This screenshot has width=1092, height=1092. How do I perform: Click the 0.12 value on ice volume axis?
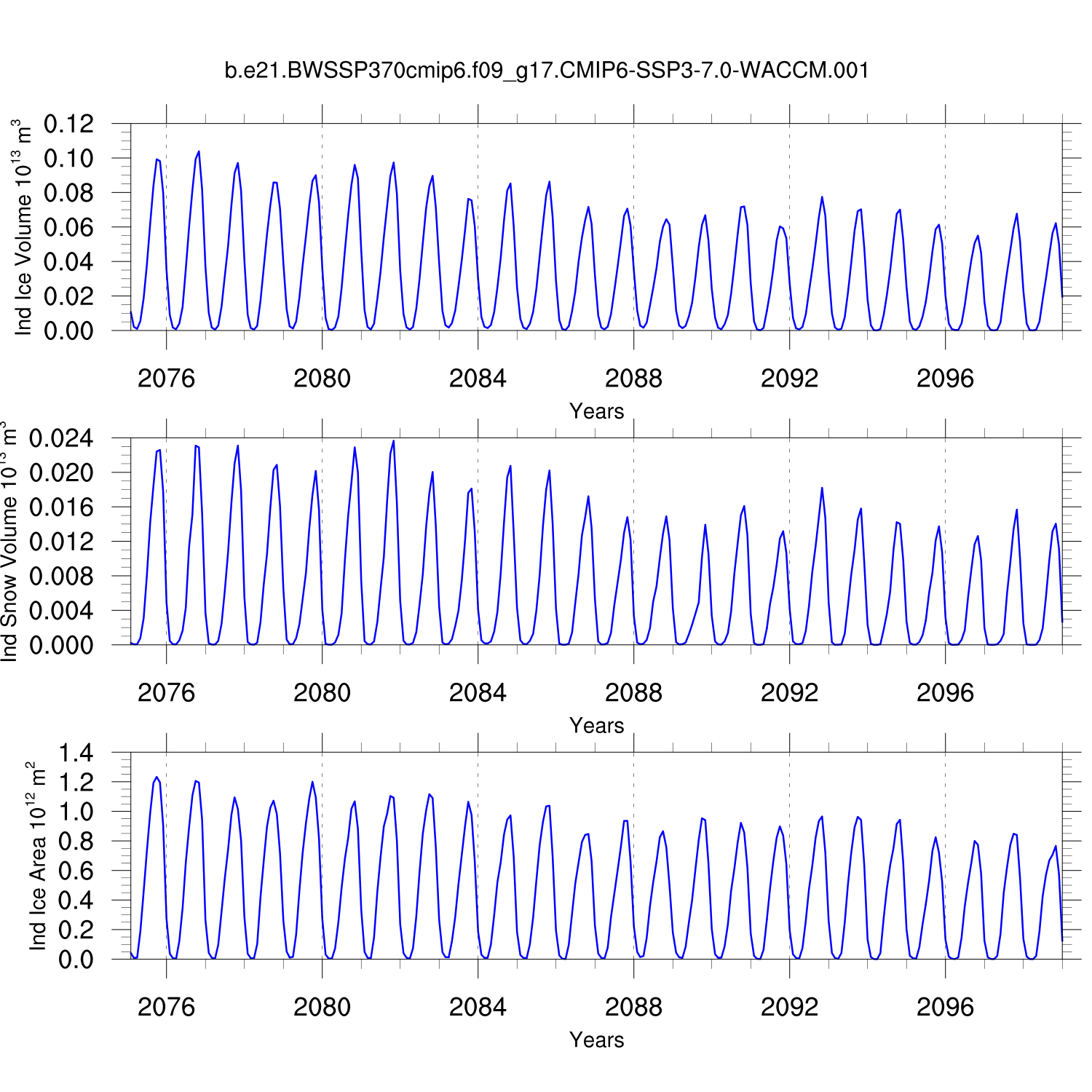(x=68, y=124)
